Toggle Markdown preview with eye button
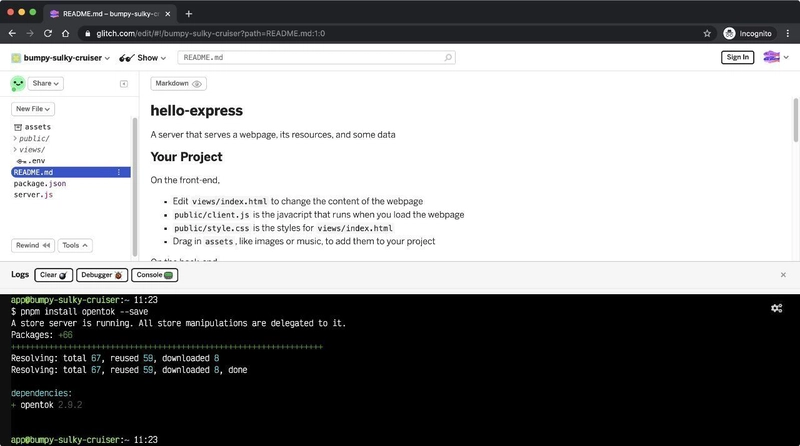 coord(178,83)
